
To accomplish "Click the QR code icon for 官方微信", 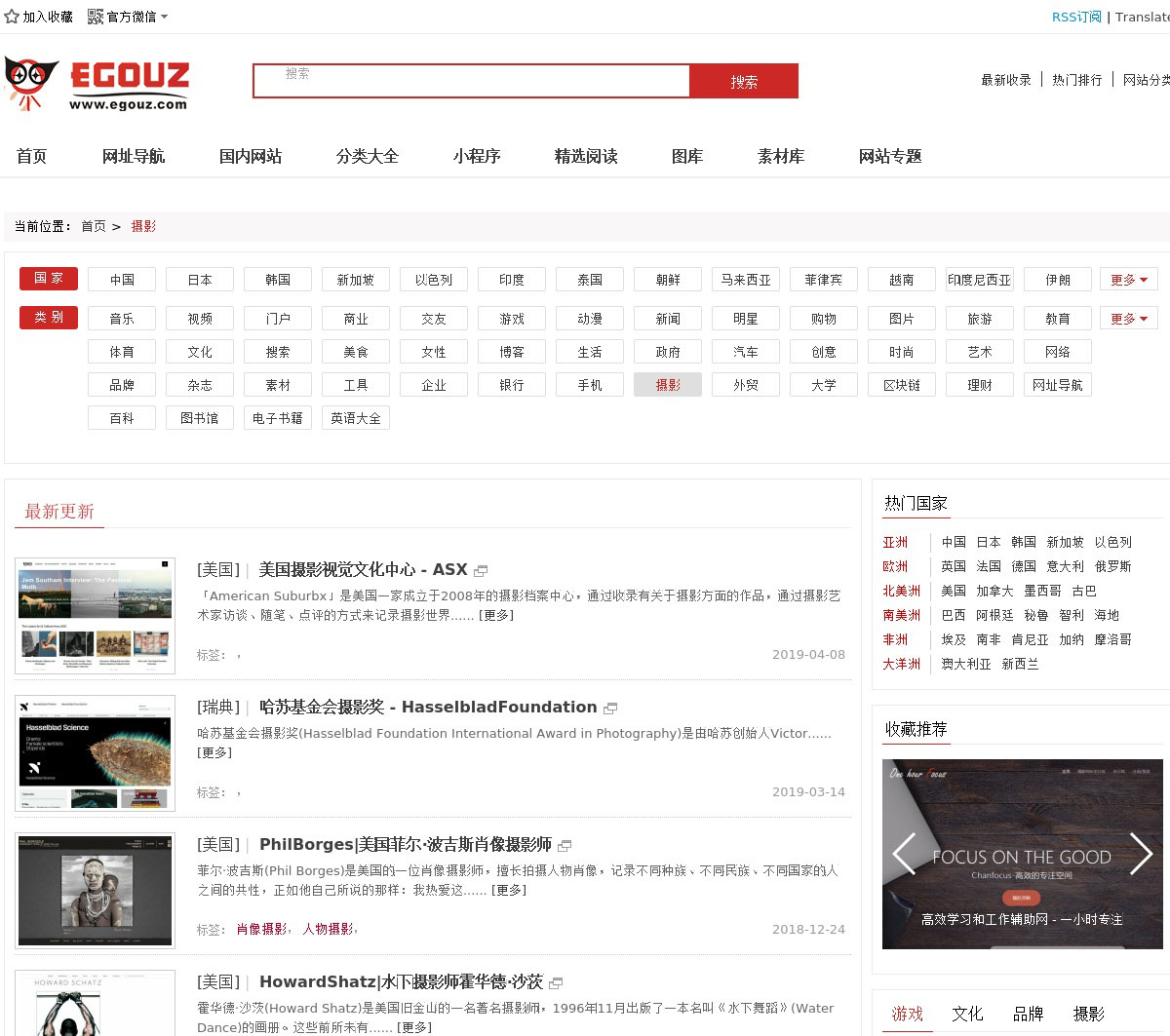I will (96, 17).
